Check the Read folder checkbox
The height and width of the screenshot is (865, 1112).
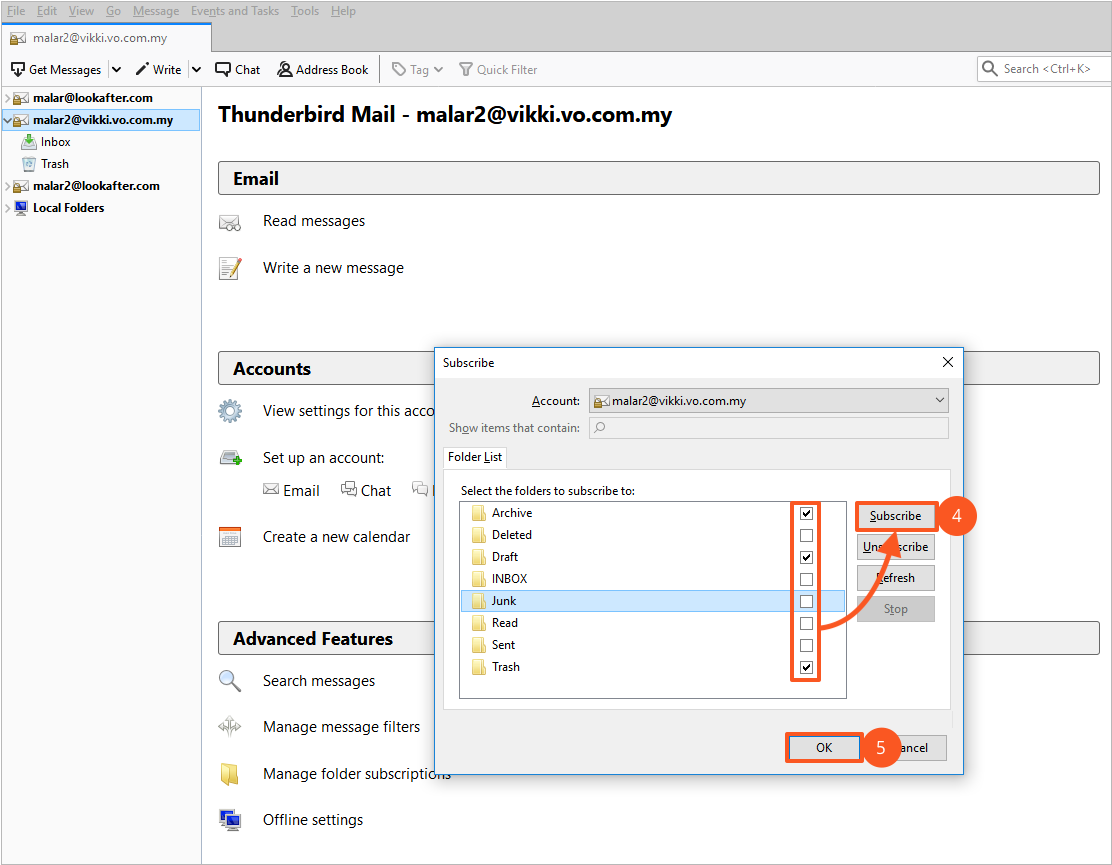pyautogui.click(x=806, y=623)
